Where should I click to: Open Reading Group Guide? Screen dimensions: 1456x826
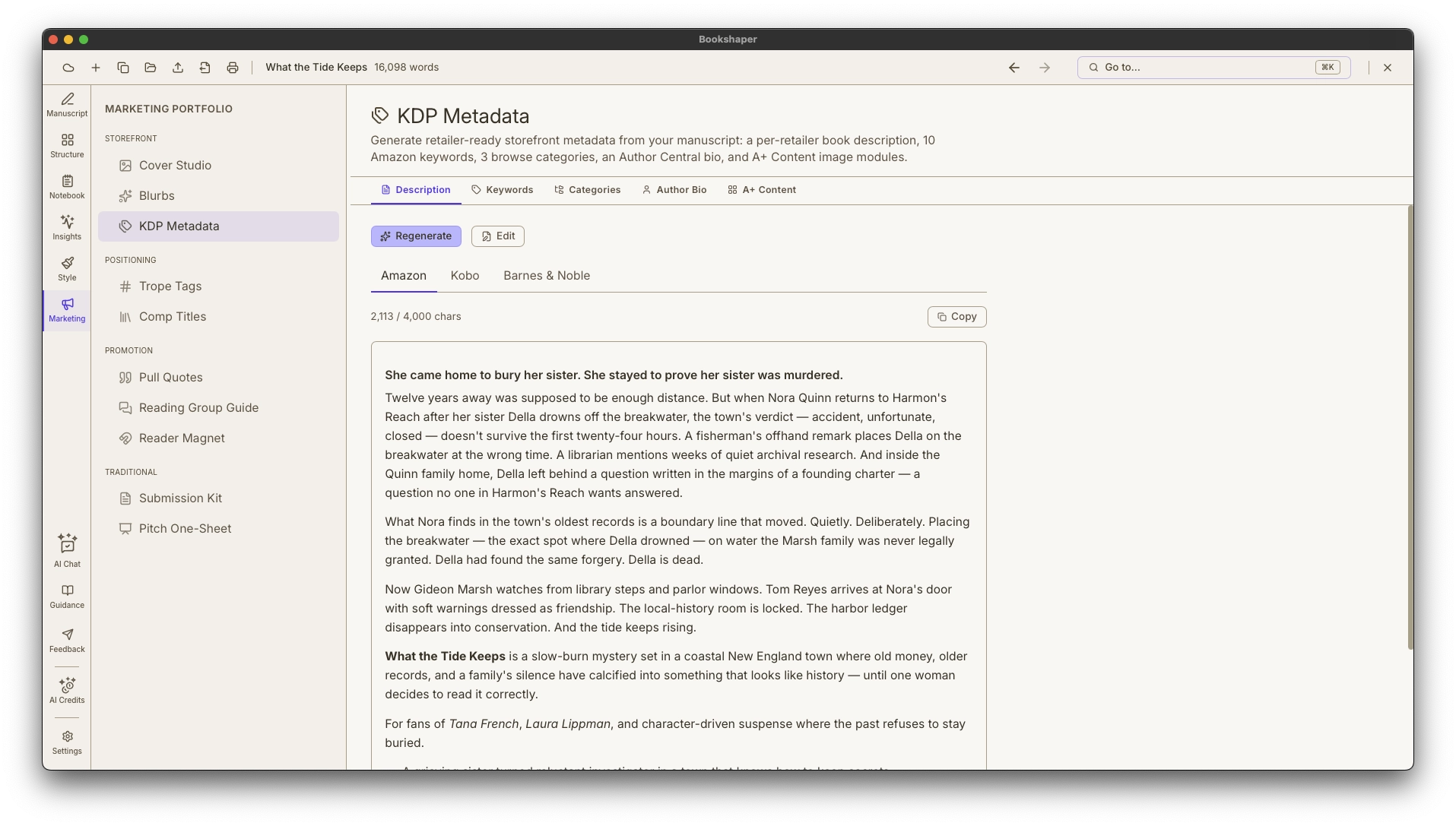[218, 408]
